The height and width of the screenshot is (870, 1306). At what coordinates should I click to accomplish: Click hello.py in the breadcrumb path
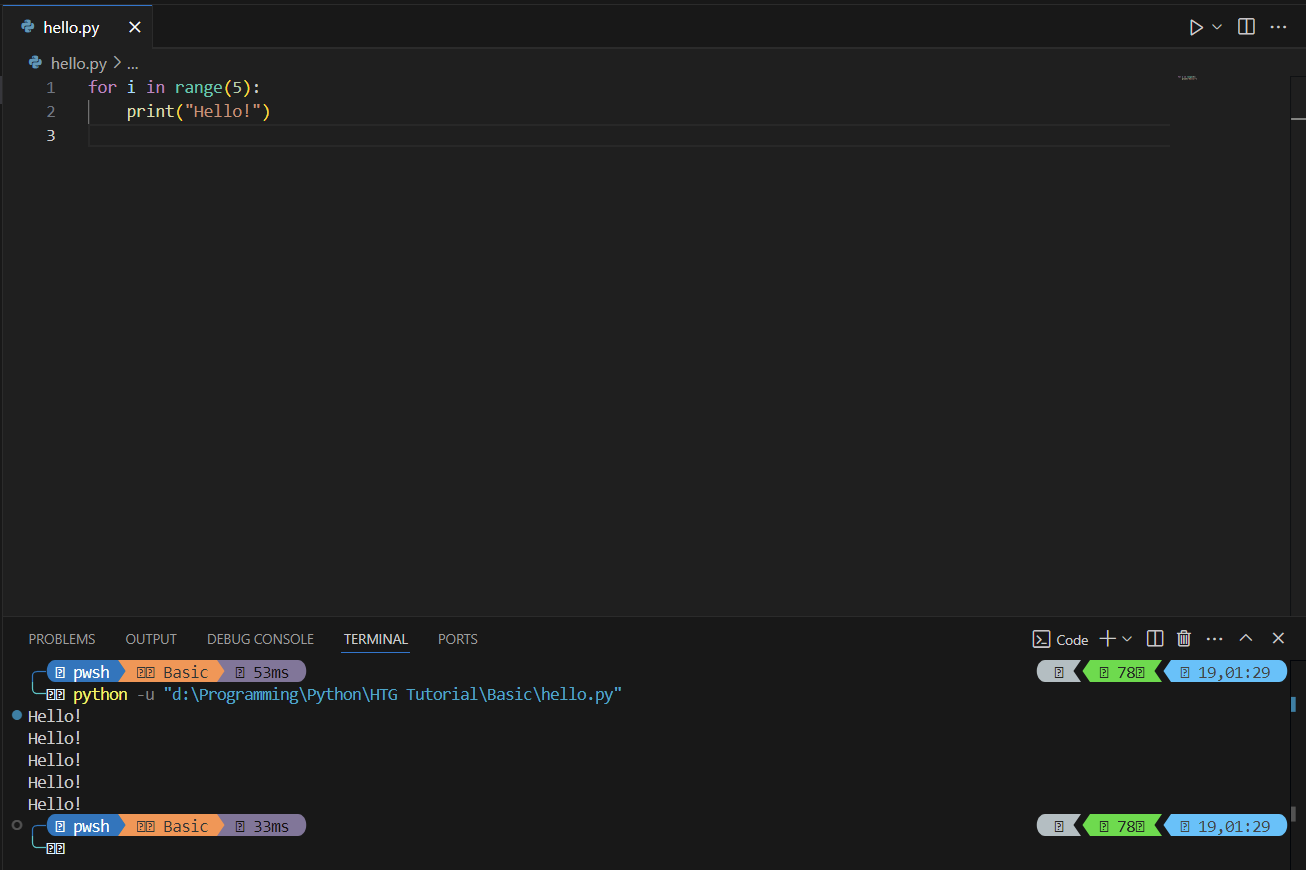coord(78,63)
